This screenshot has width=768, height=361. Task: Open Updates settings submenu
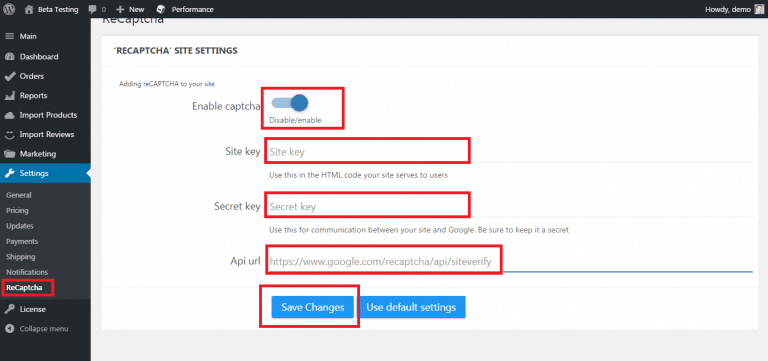pyautogui.click(x=20, y=226)
